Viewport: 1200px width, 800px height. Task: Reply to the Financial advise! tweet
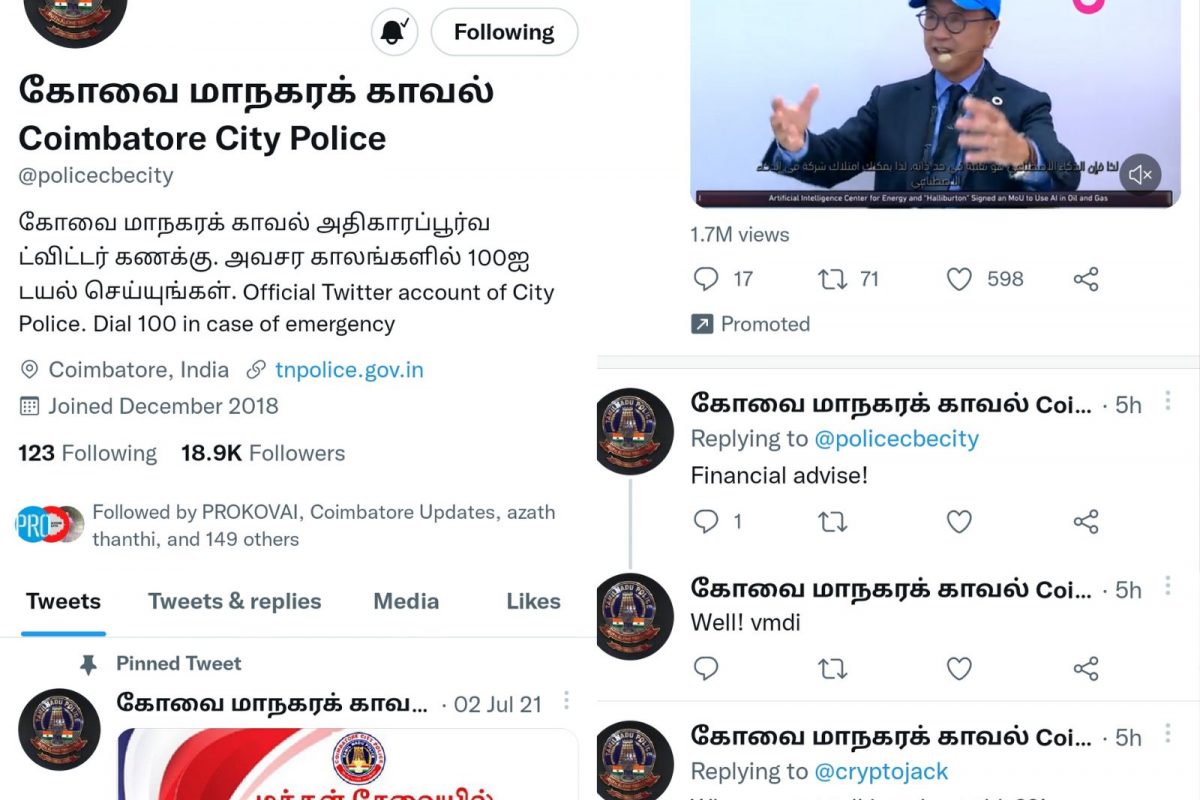(706, 521)
